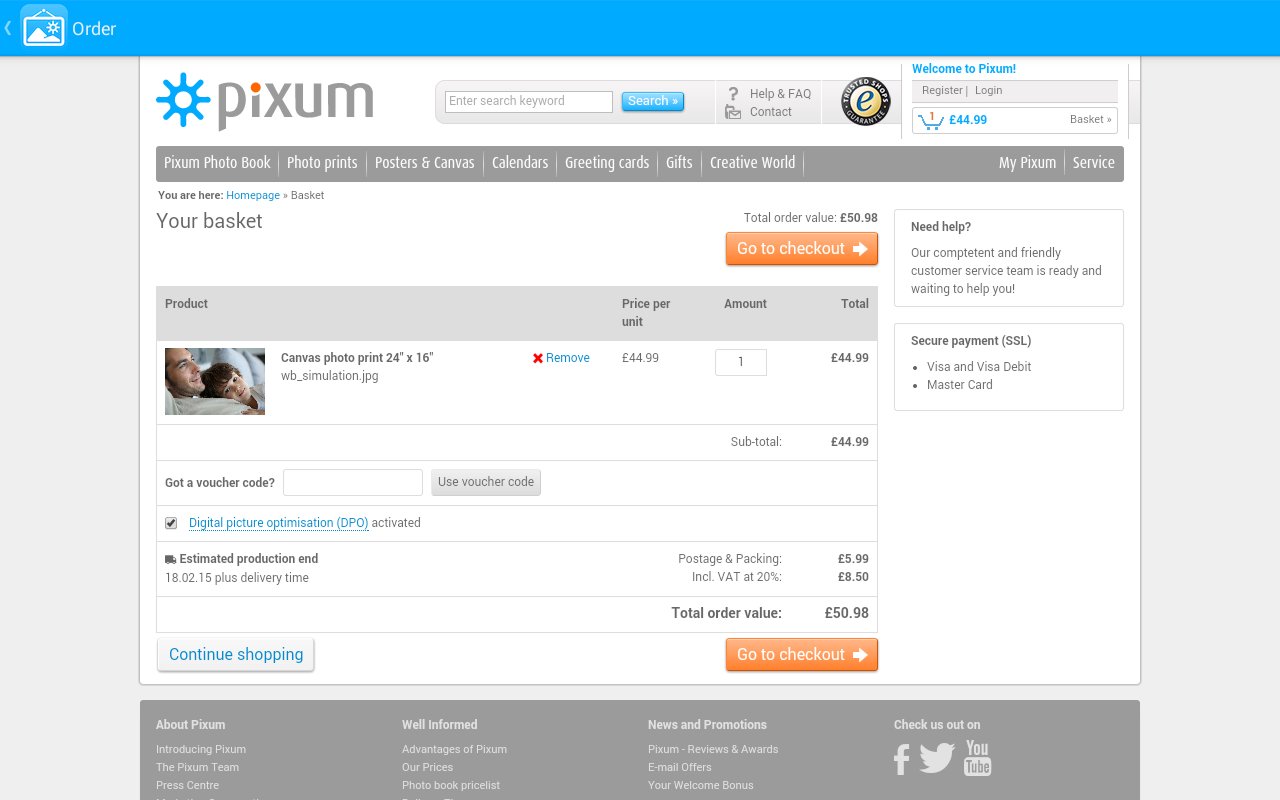The image size is (1280, 800).
Task: Open the Pixum Photo Book menu
Action: click(x=217, y=163)
